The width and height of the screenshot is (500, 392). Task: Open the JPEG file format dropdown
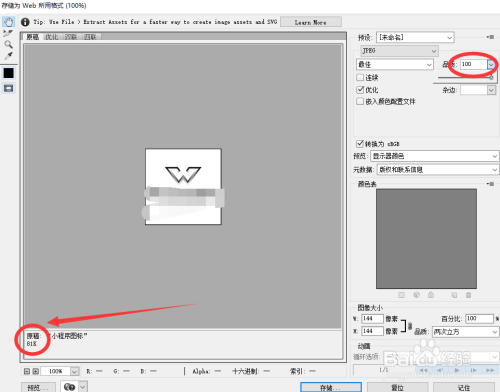click(x=399, y=51)
